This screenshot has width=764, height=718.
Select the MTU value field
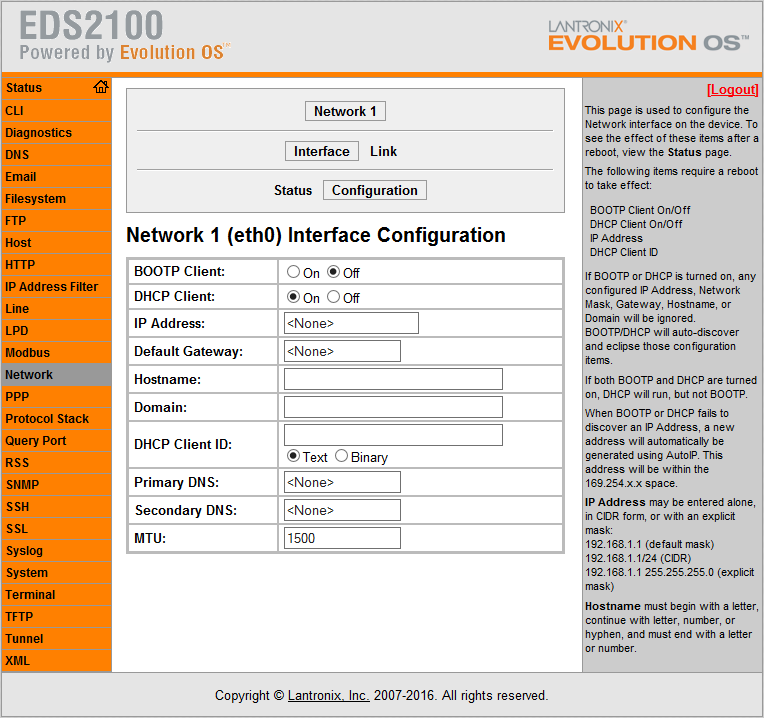pyautogui.click(x=342, y=538)
